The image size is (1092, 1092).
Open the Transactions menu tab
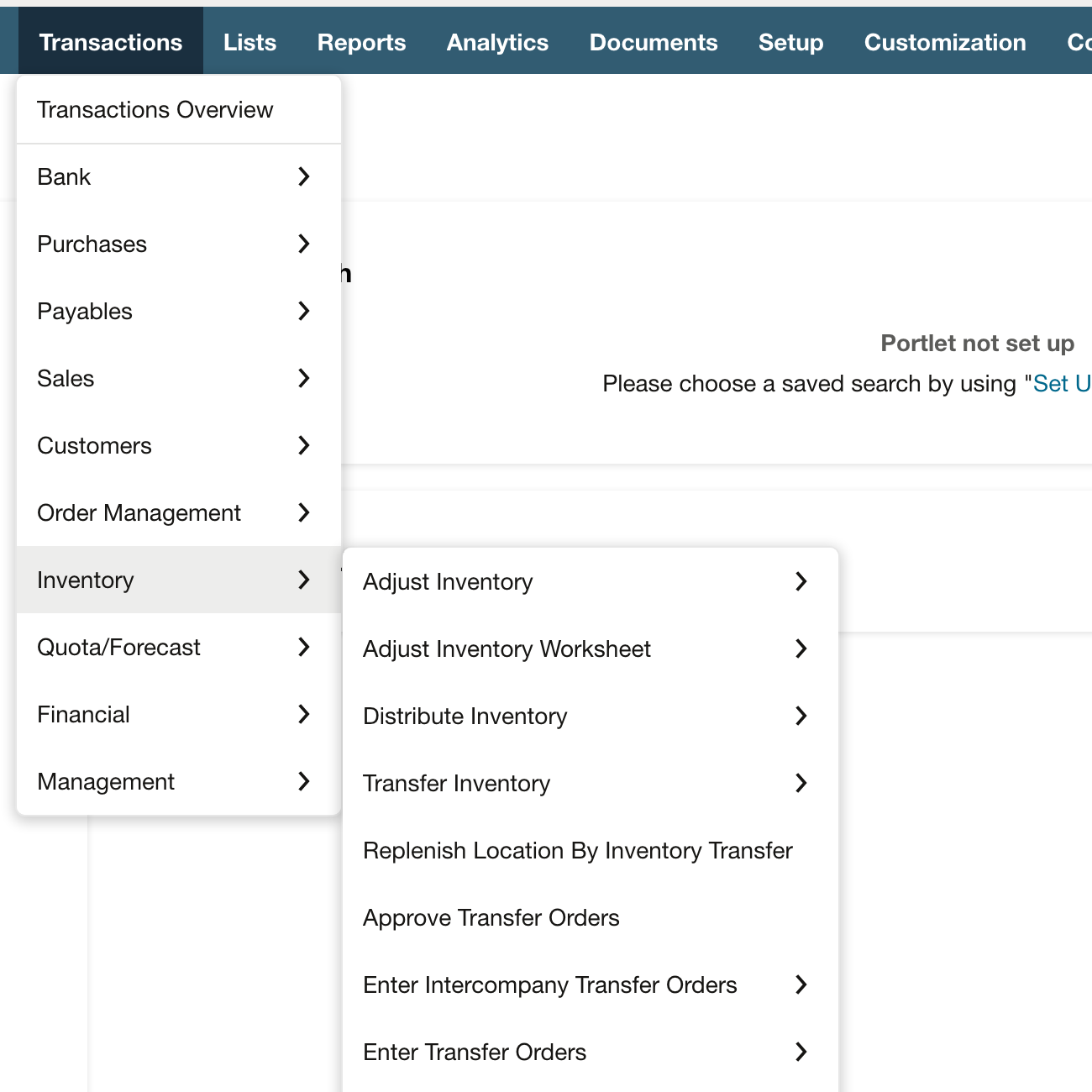tap(111, 42)
